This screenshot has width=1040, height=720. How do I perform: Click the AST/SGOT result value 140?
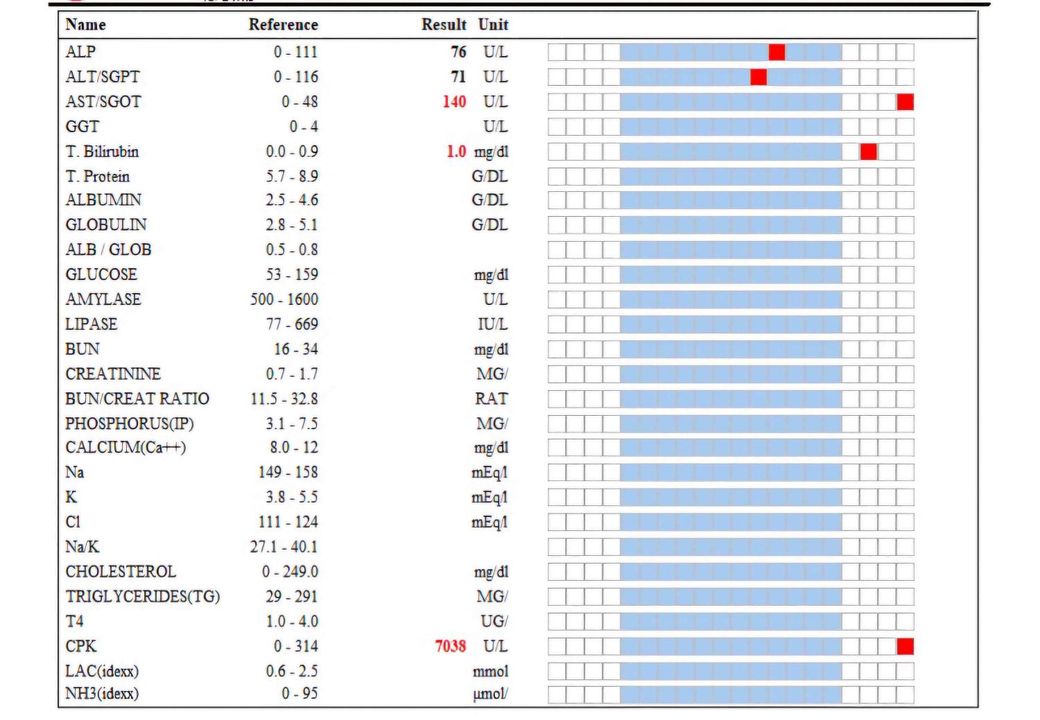454,102
